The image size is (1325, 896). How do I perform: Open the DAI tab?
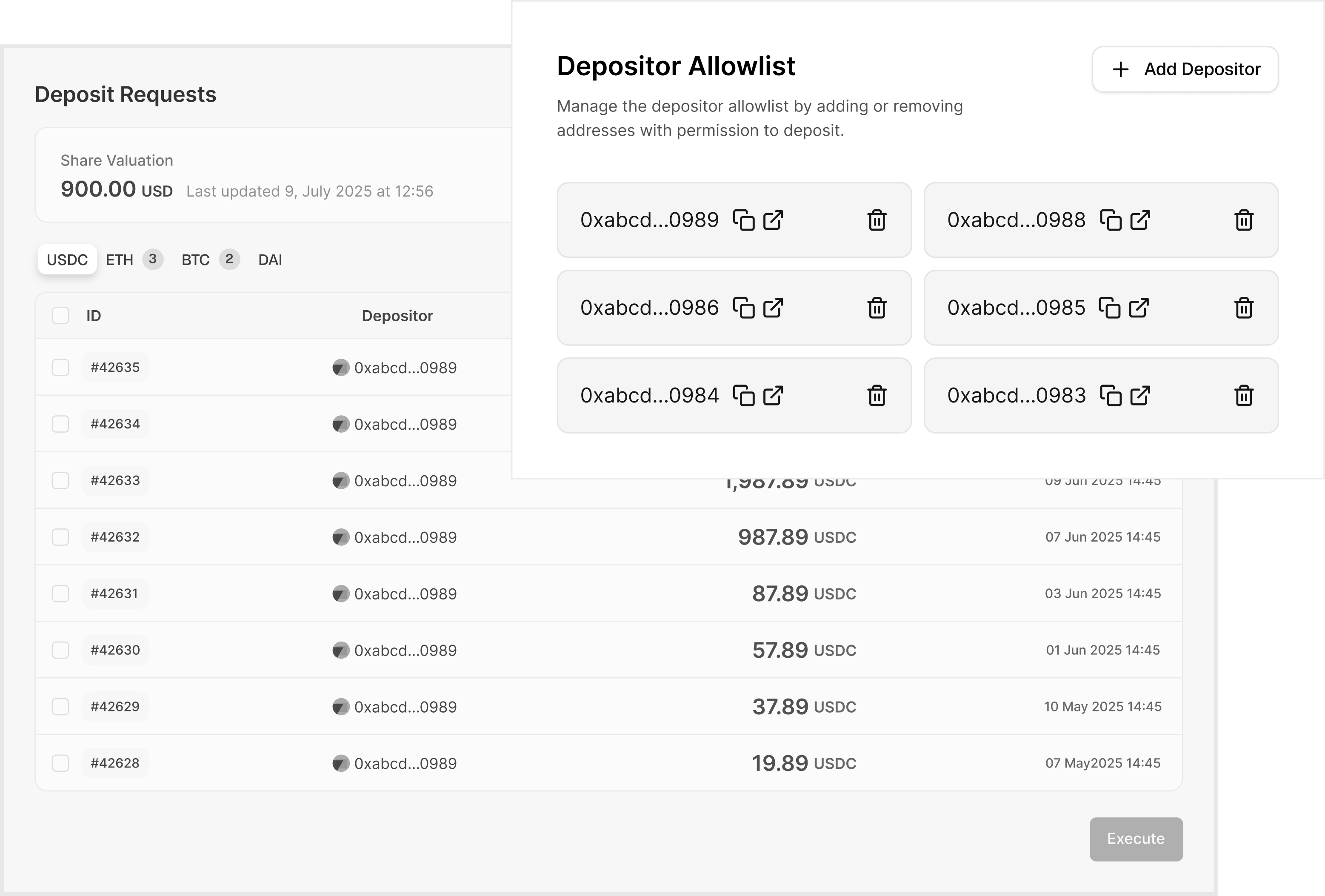tap(270, 260)
